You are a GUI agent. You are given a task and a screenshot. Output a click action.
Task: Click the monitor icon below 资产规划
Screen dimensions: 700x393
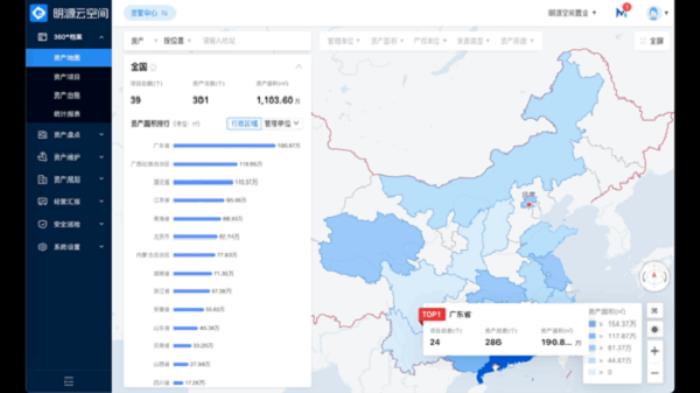[x=42, y=201]
